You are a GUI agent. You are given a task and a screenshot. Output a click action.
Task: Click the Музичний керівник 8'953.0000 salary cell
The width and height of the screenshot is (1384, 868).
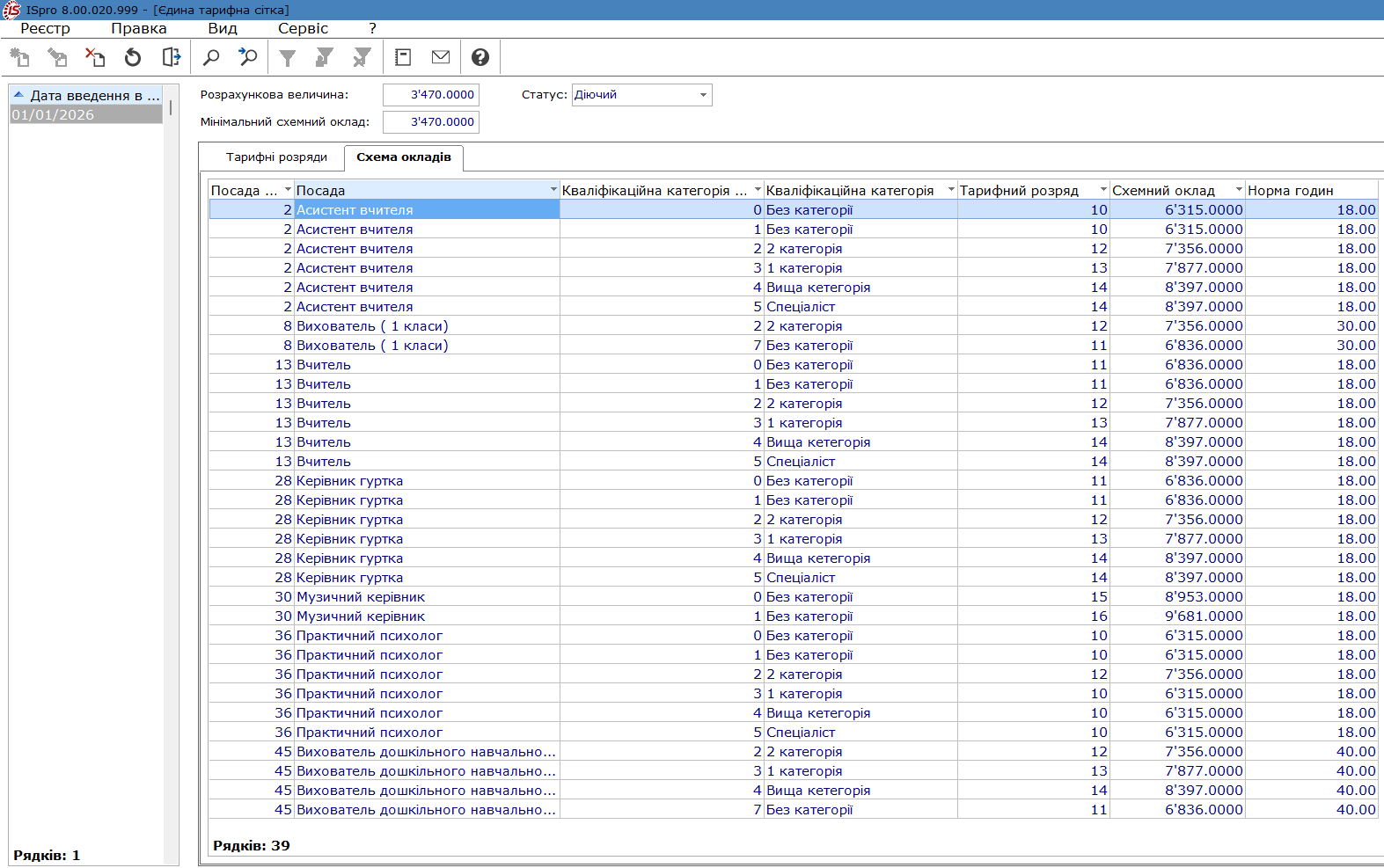[1177, 597]
